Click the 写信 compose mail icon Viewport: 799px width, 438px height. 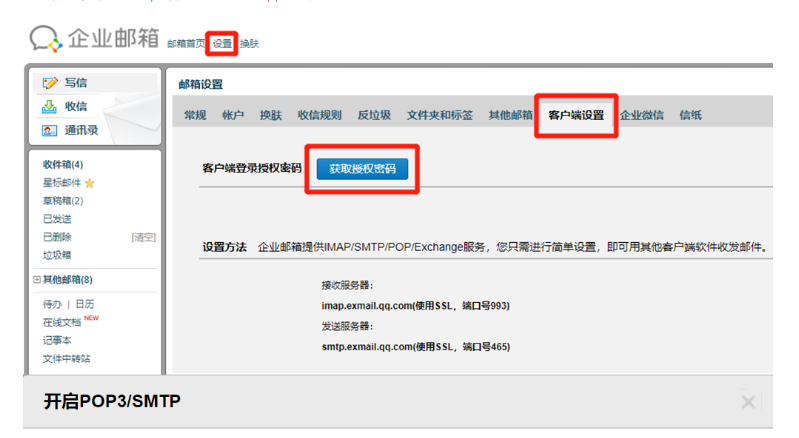click(x=49, y=83)
